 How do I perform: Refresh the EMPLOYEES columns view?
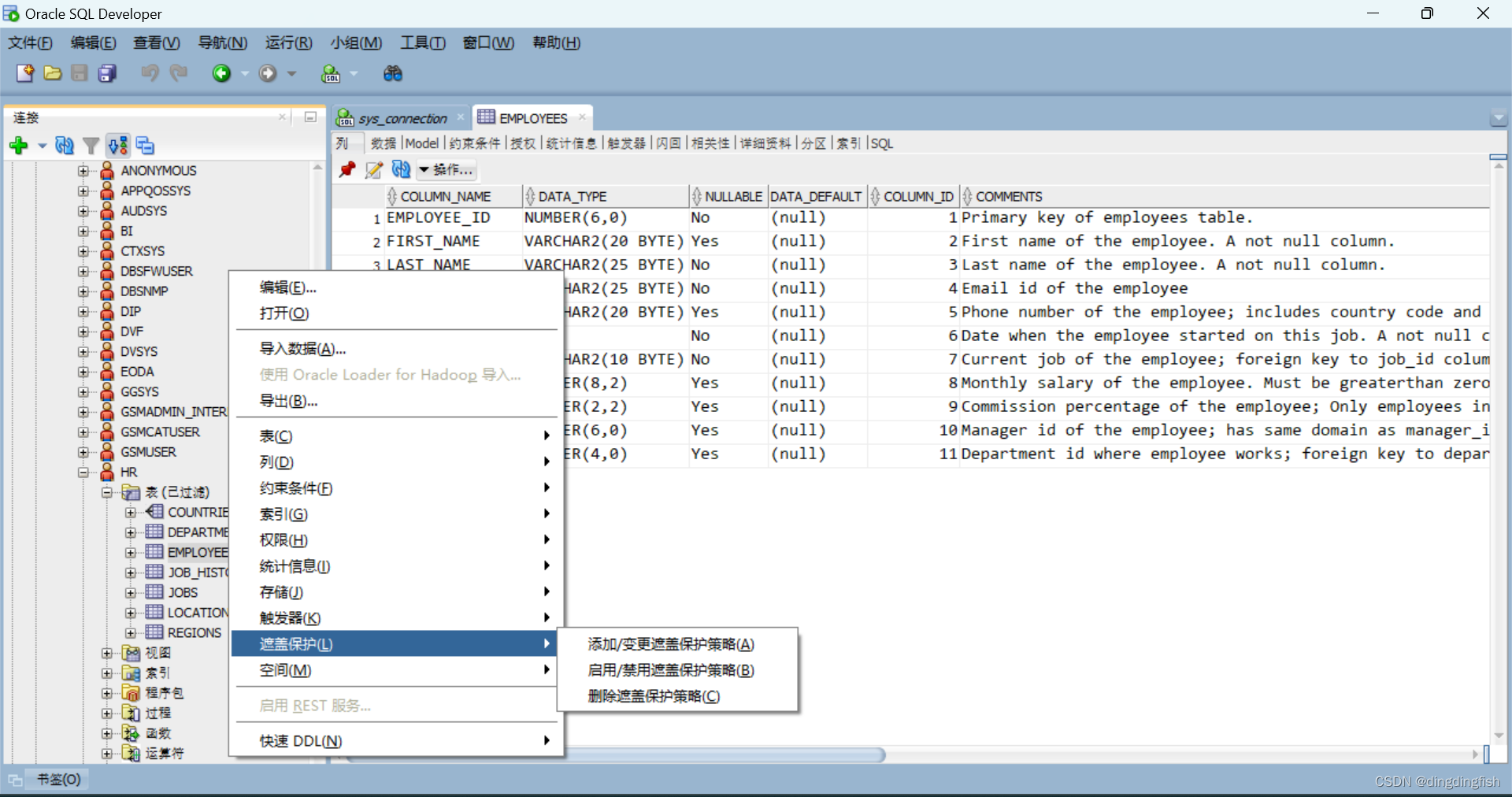point(401,169)
